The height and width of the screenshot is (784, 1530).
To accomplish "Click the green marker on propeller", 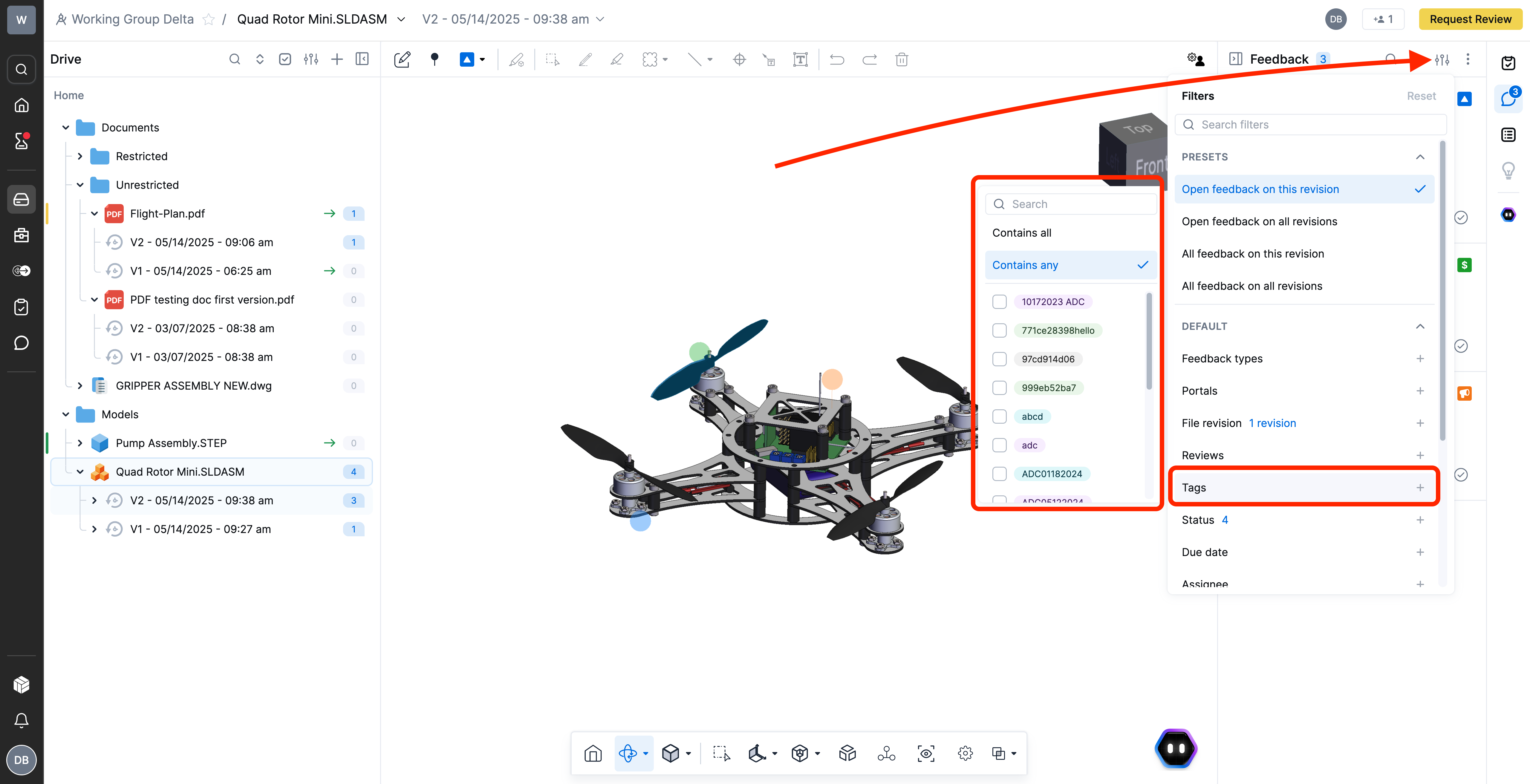I will (699, 352).
